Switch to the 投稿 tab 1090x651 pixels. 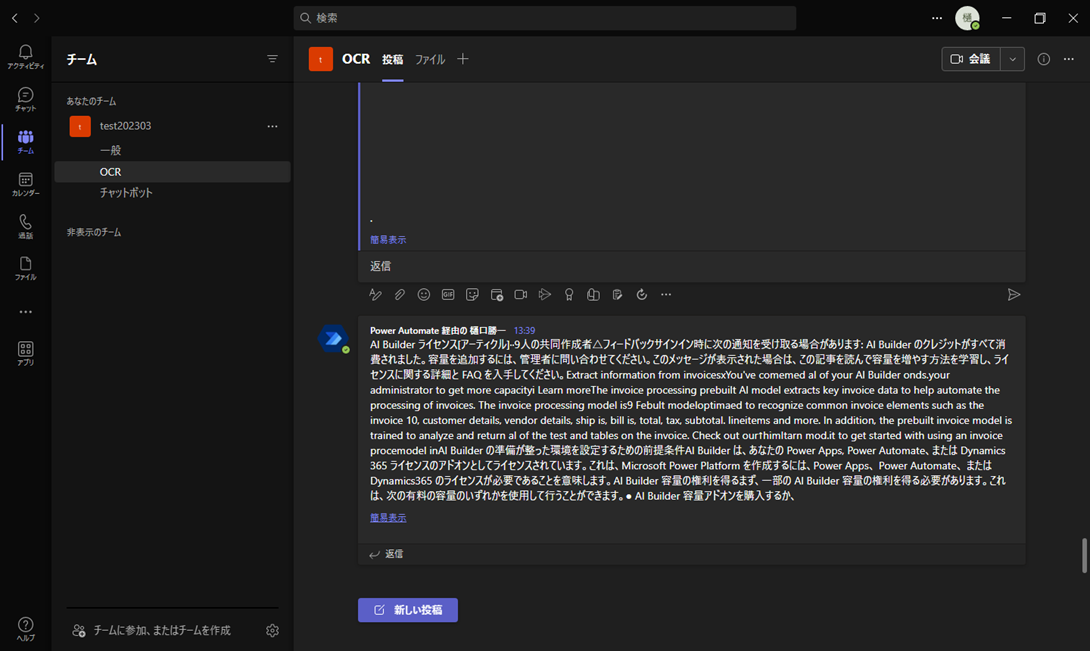tap(392, 60)
